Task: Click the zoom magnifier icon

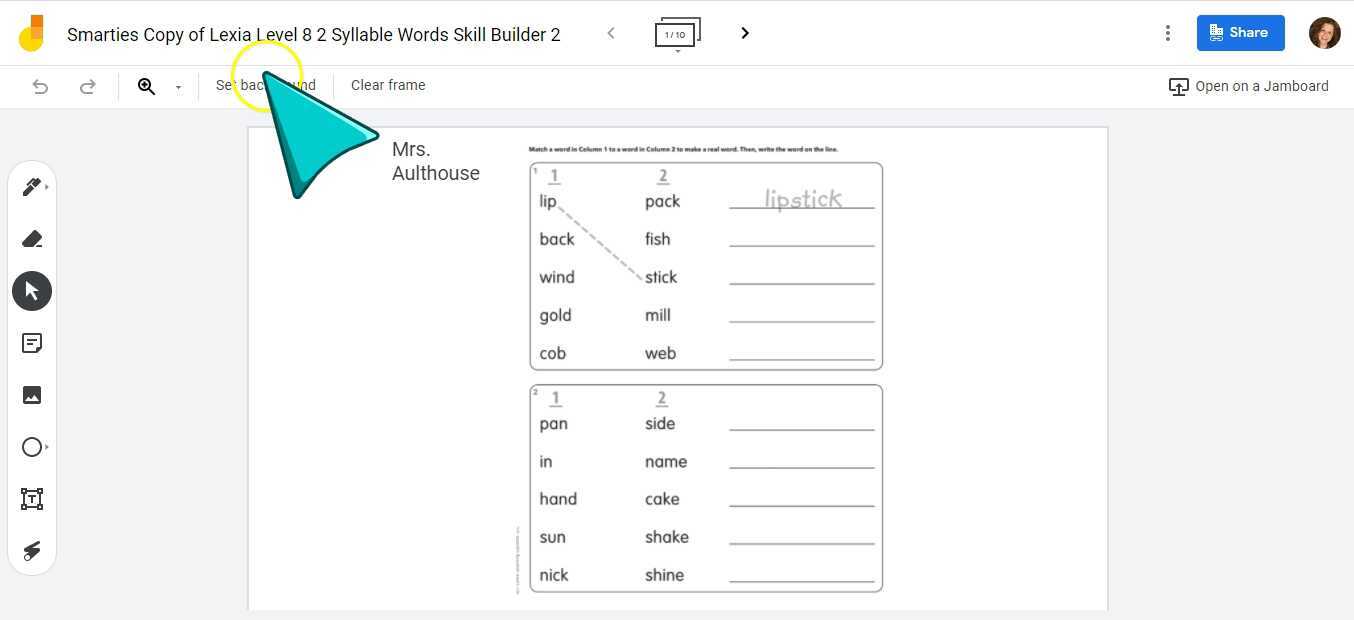Action: [x=147, y=86]
